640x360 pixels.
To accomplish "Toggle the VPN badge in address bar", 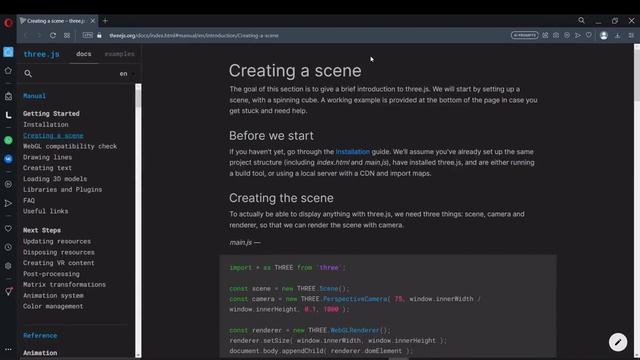I will pos(88,36).
